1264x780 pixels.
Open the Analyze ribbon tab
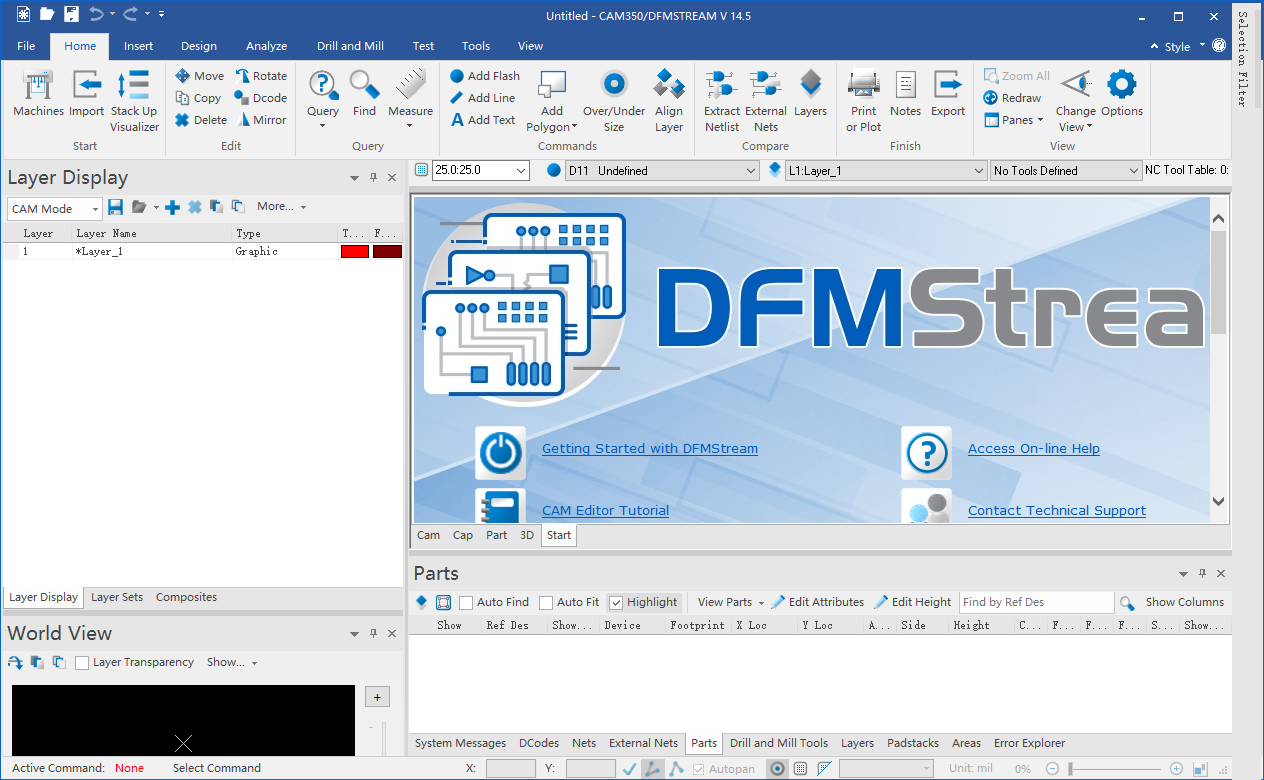click(267, 46)
